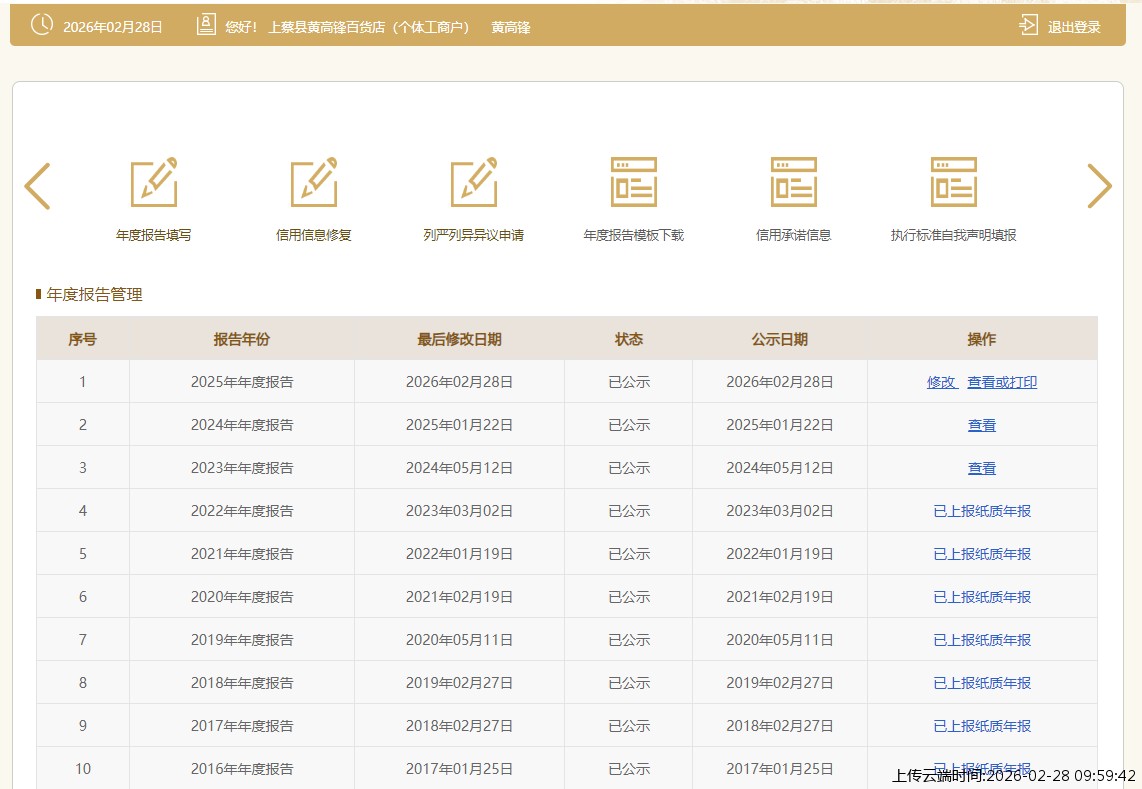
Task: Open the 列严列异异议申请 icon
Action: click(x=474, y=183)
